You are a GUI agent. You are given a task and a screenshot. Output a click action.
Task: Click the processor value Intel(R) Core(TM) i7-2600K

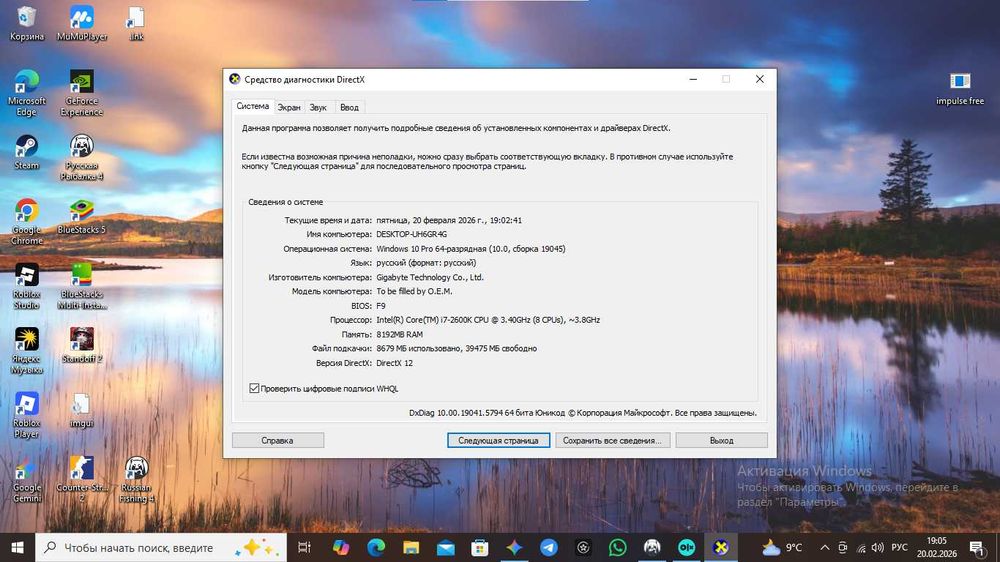pyautogui.click(x=488, y=320)
